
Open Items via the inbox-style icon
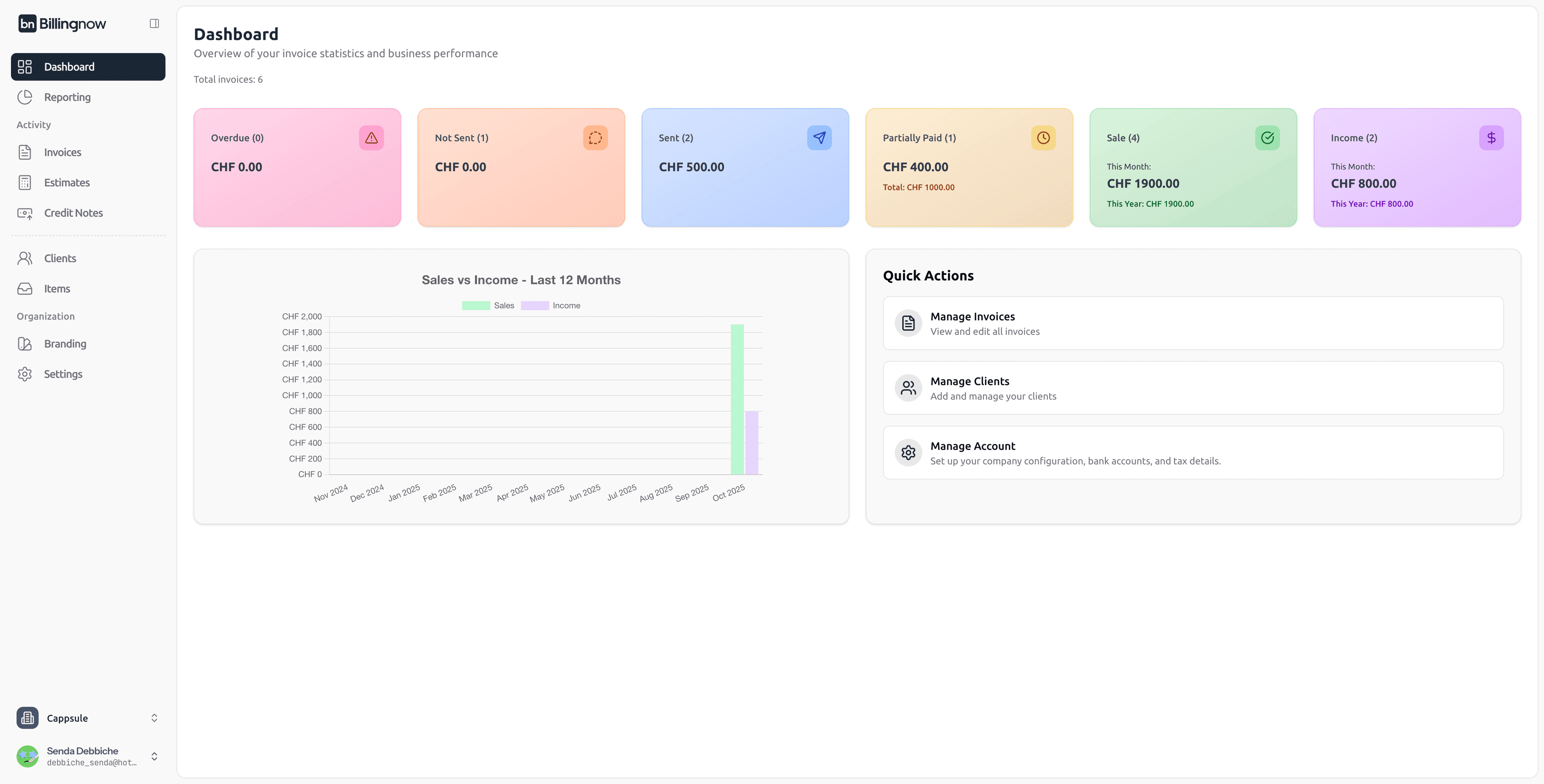(25, 289)
